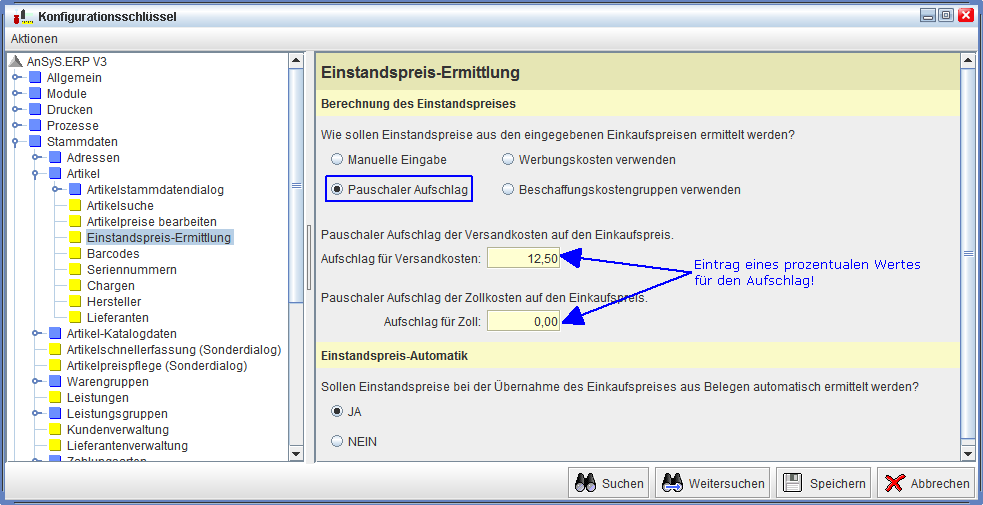Choose Werbungskosten verwenden radio button
The image size is (983, 505).
[x=508, y=159]
